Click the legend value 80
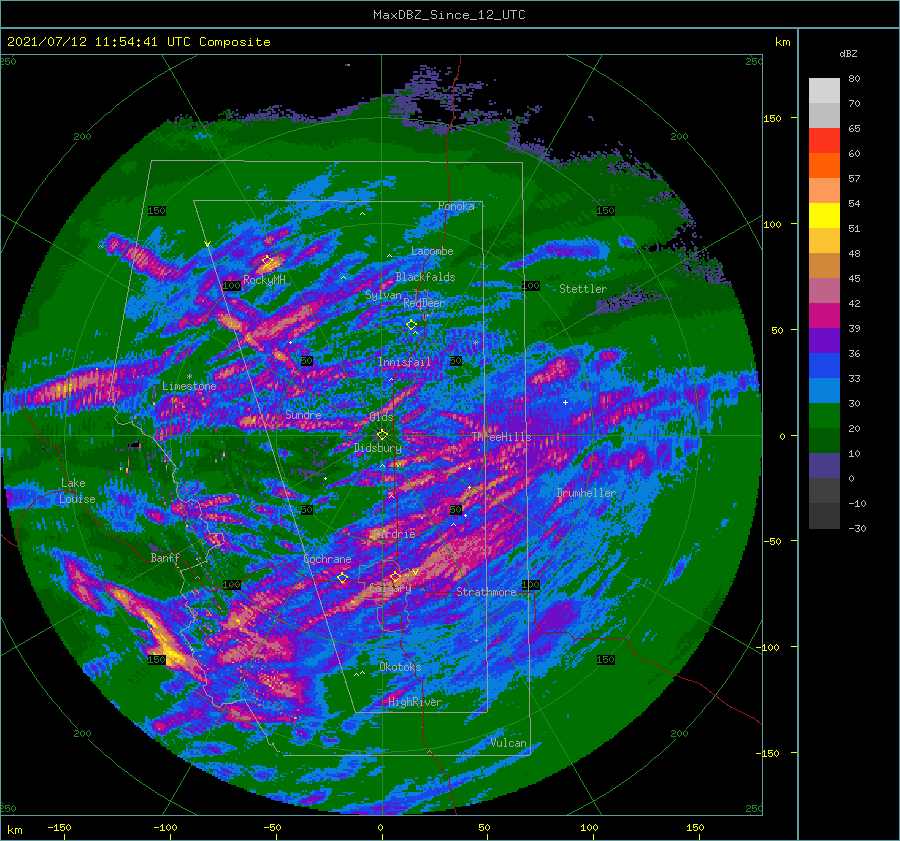Viewport: 900px width, 841px height. click(854, 79)
